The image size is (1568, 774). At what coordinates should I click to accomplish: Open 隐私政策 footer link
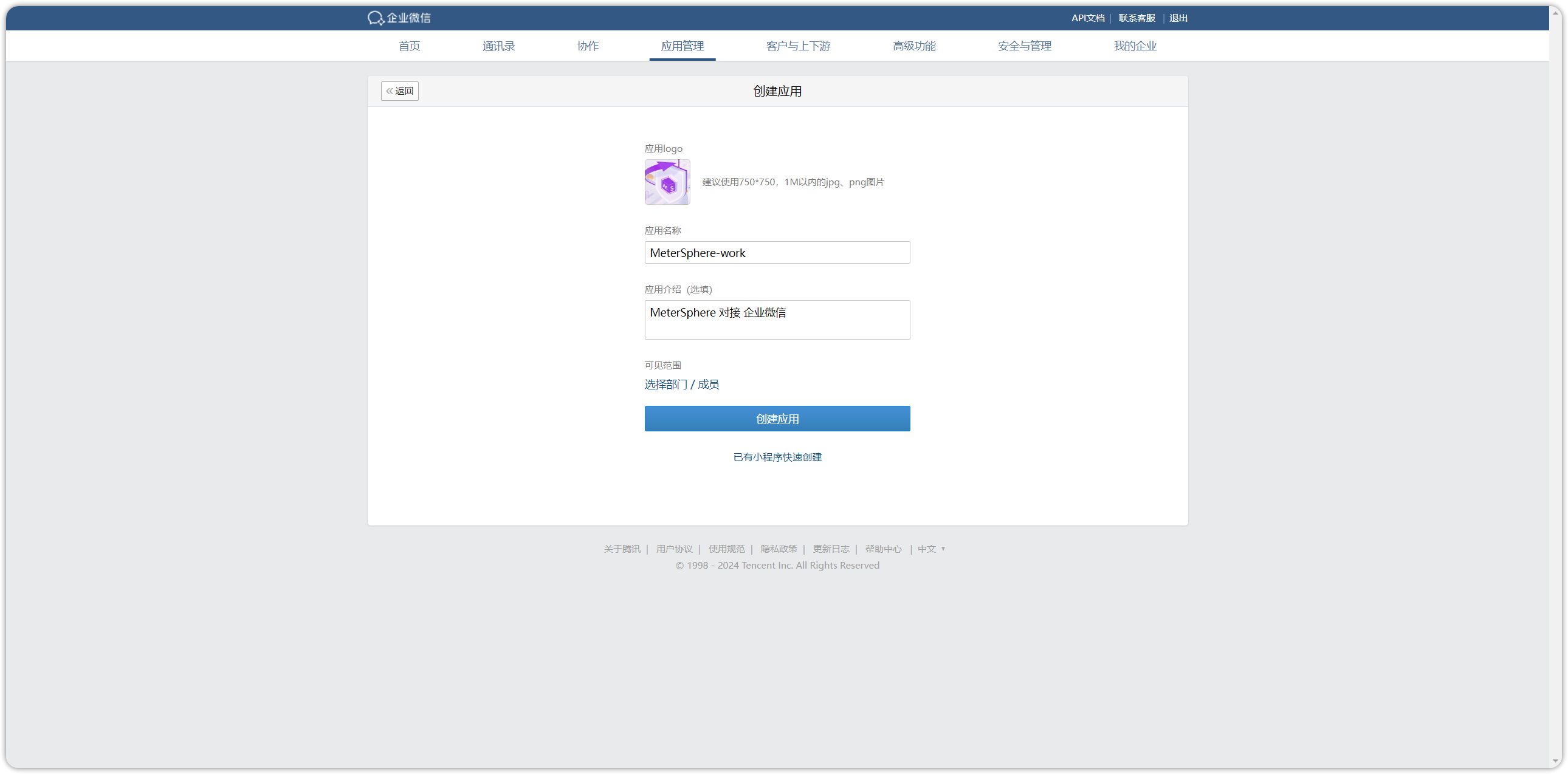tap(779, 549)
